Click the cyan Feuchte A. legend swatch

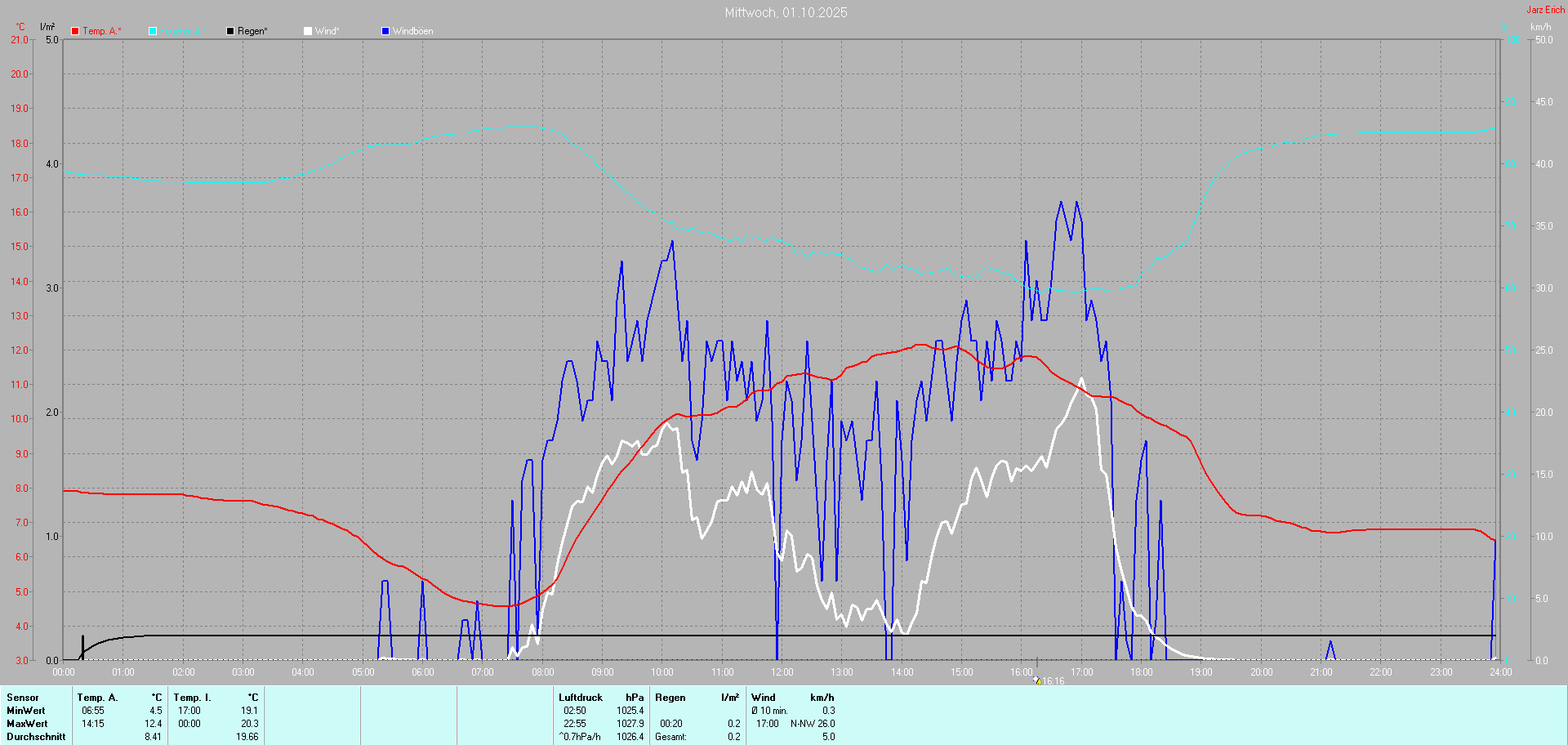(153, 31)
